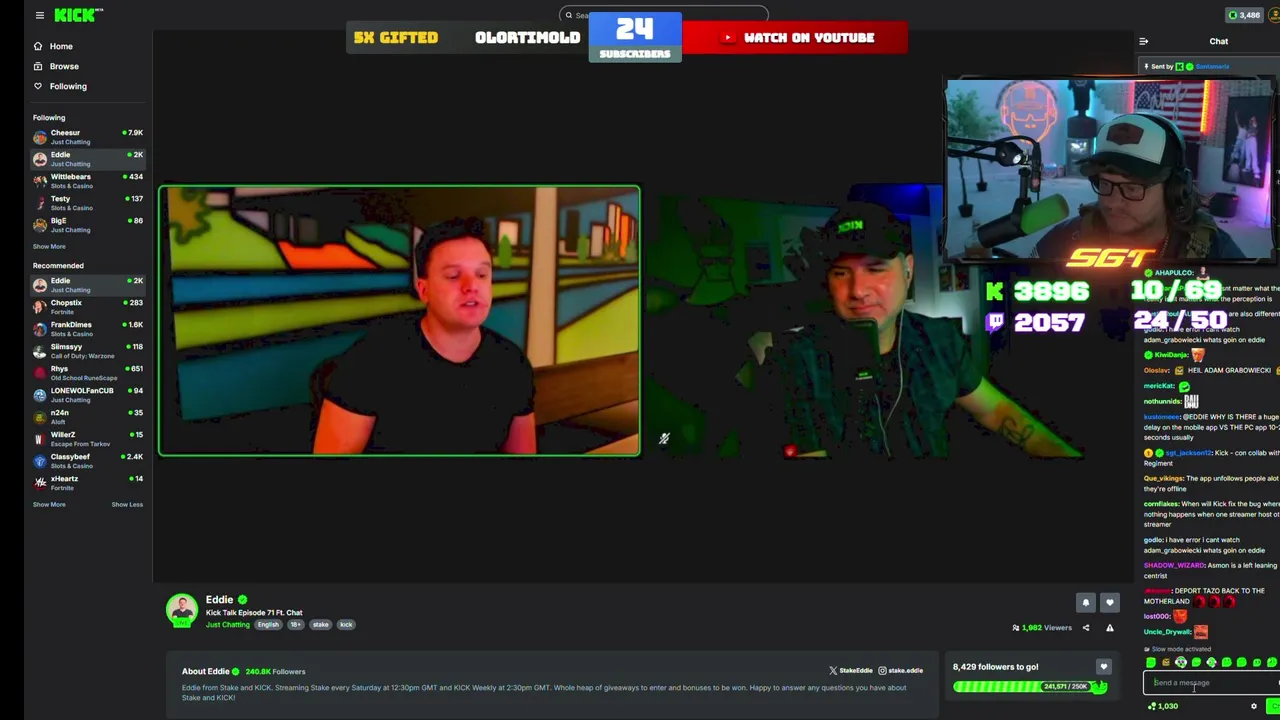
Task: Open Testy's Slots & Casino channel
Action: [x=87, y=203]
